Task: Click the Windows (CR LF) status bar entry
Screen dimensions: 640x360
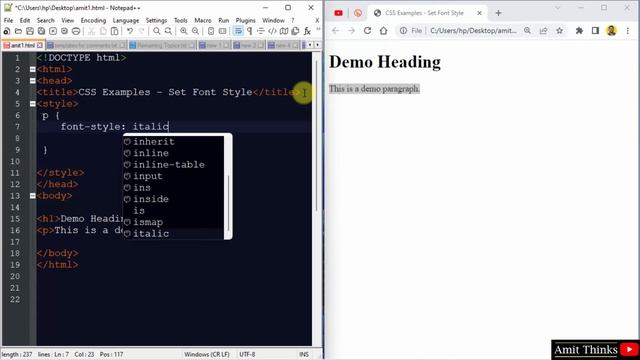Action: pos(207,354)
